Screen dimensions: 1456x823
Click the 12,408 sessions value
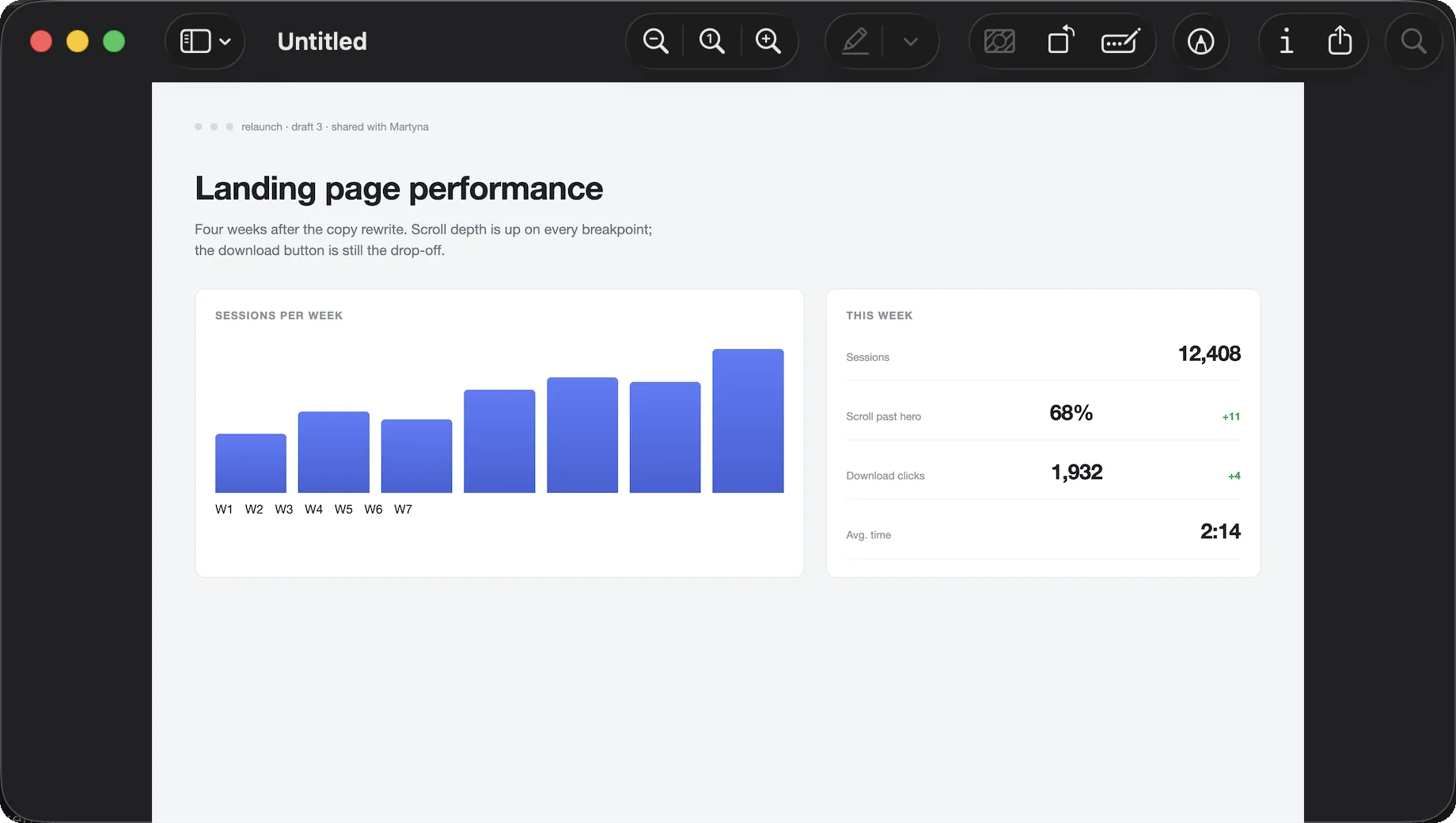(1209, 354)
